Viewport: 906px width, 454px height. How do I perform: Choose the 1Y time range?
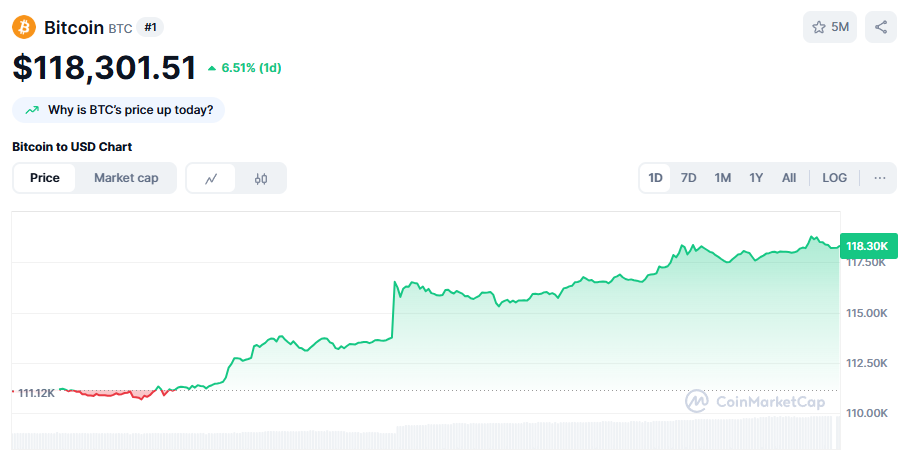[x=756, y=178]
